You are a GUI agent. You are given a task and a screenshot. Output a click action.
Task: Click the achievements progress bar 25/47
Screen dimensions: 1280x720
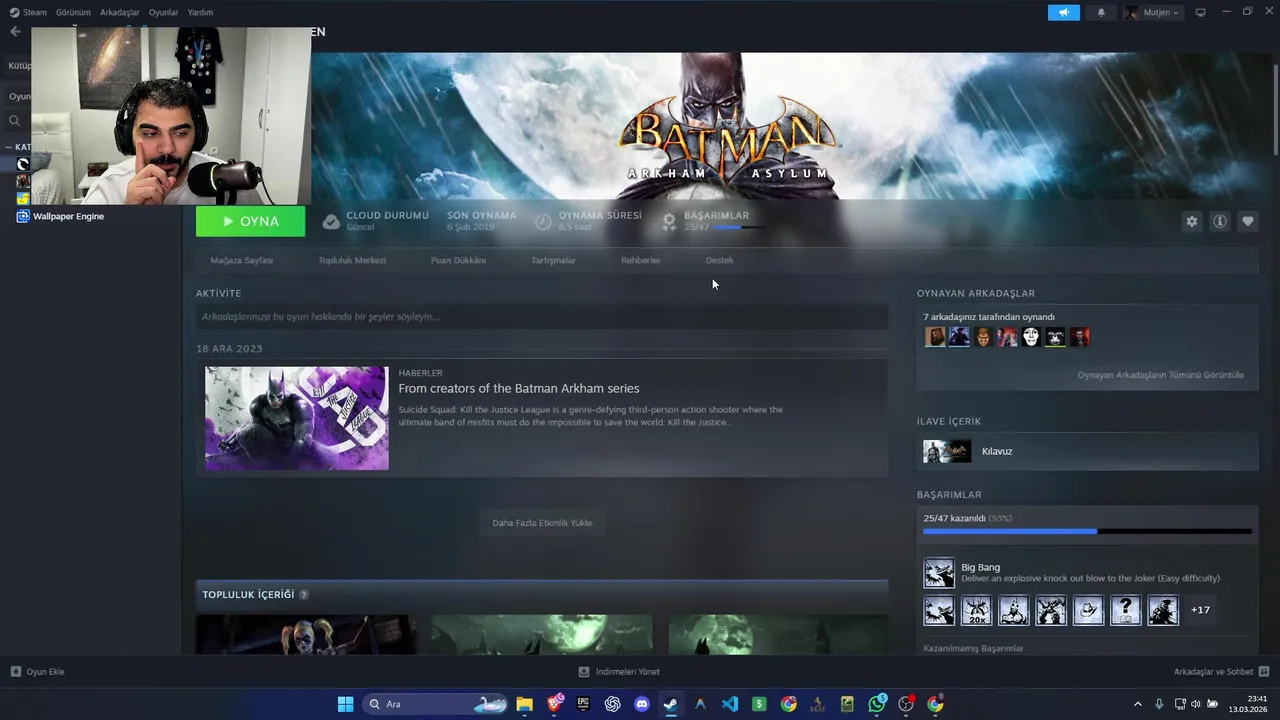point(1087,531)
